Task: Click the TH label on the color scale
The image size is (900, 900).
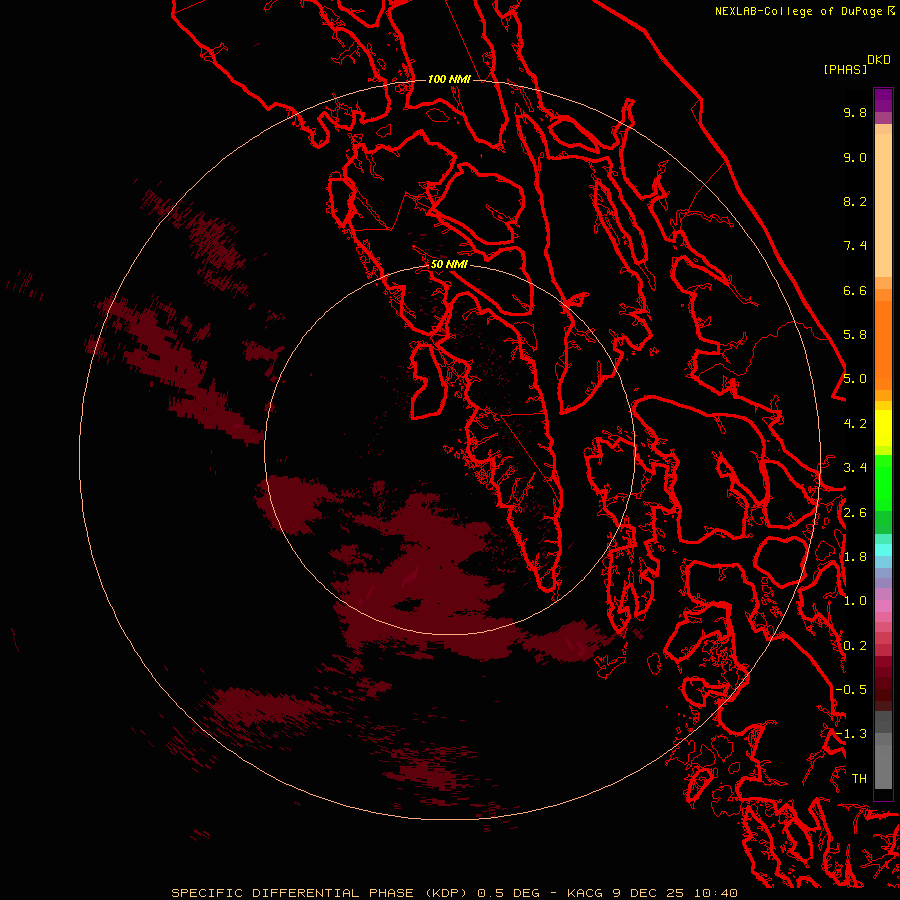Action: click(859, 779)
